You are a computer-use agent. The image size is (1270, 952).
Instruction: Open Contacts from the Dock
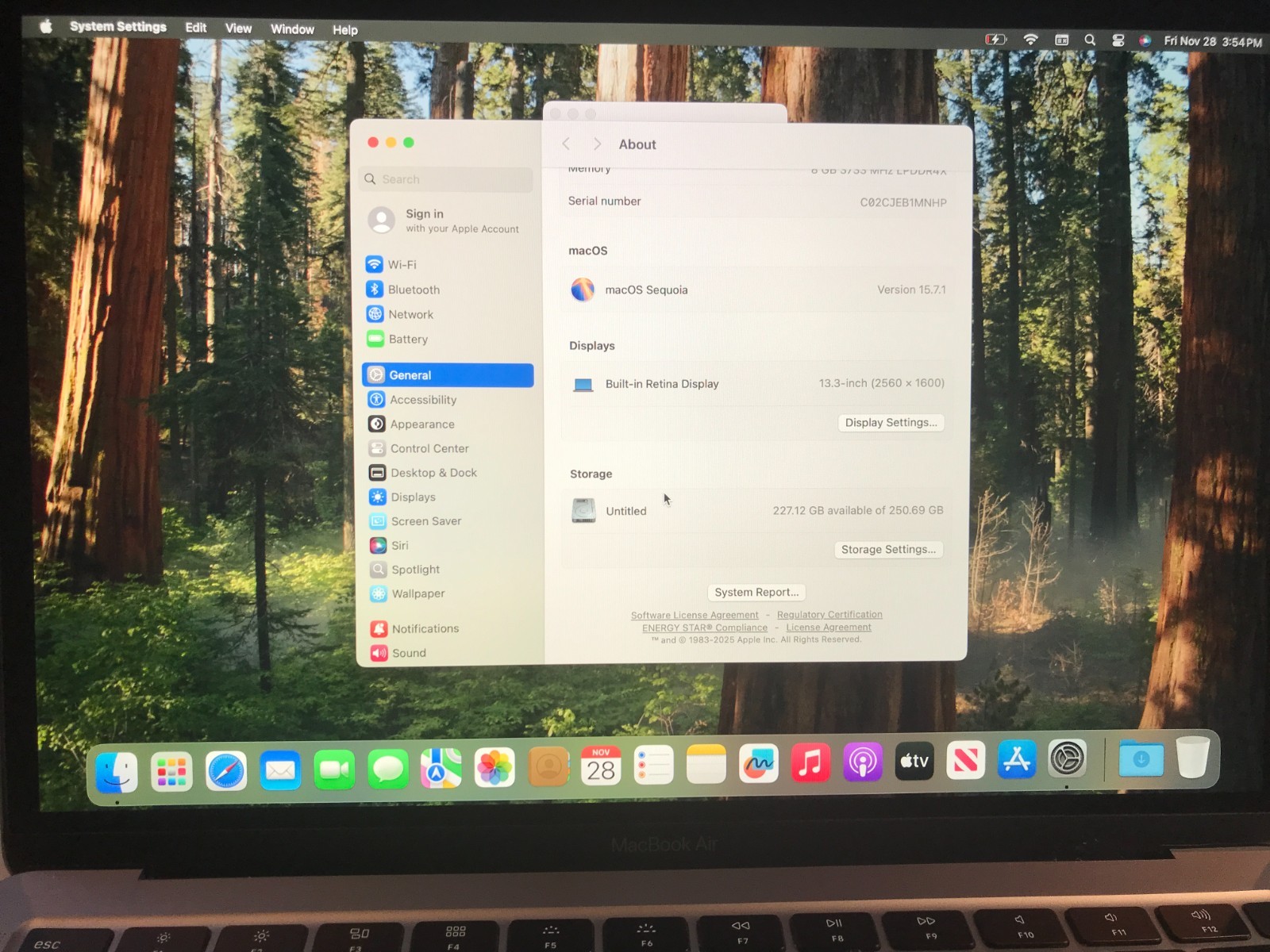click(548, 766)
